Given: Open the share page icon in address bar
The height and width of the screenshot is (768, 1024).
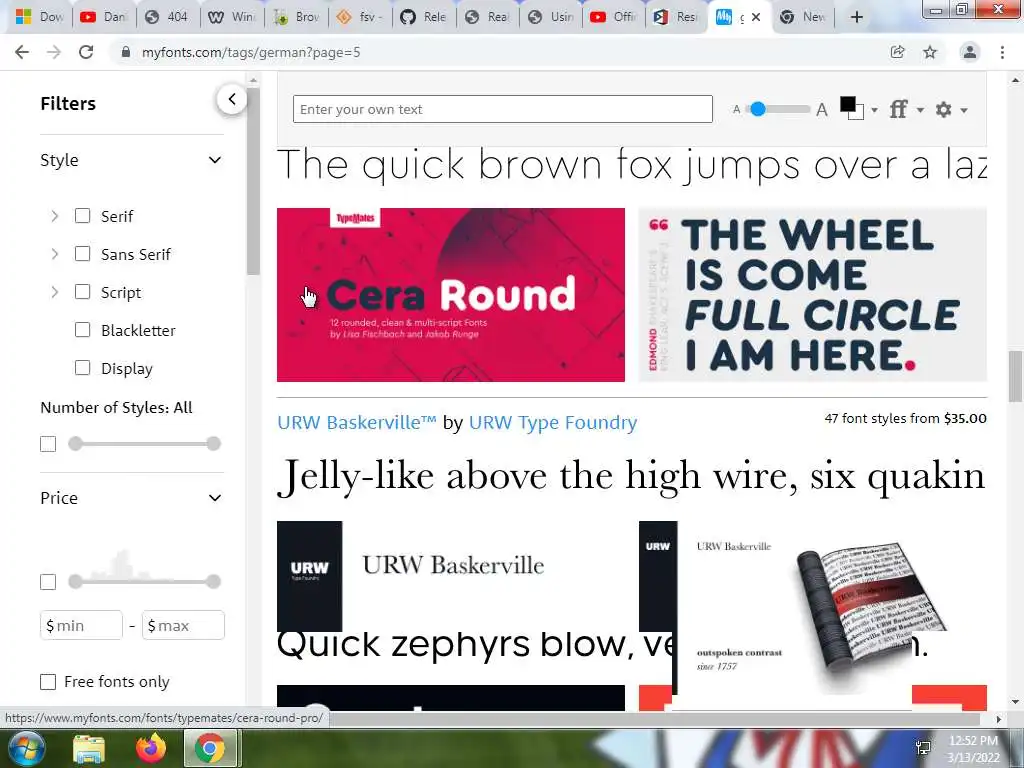Looking at the screenshot, I should [898, 52].
